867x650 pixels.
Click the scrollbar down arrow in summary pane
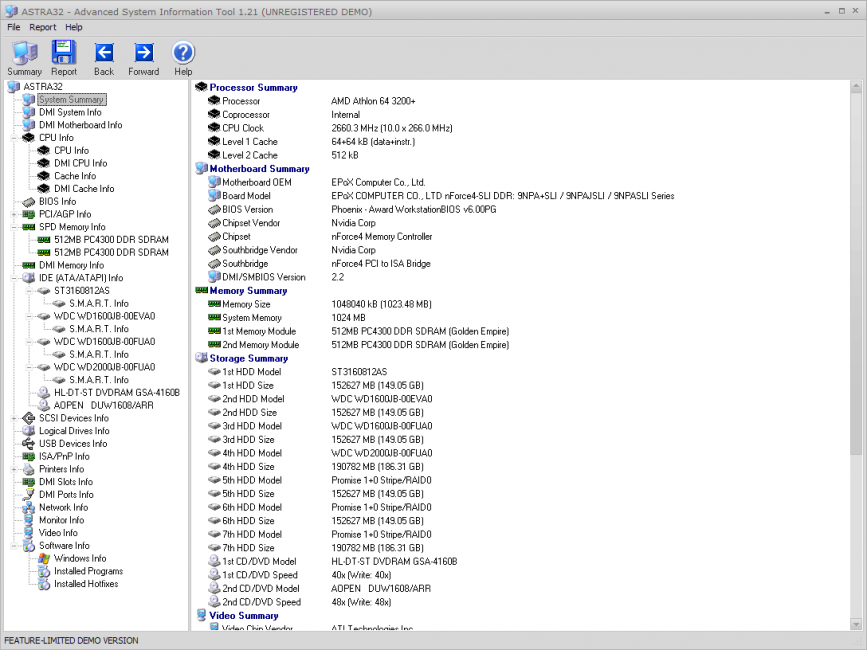pos(856,625)
